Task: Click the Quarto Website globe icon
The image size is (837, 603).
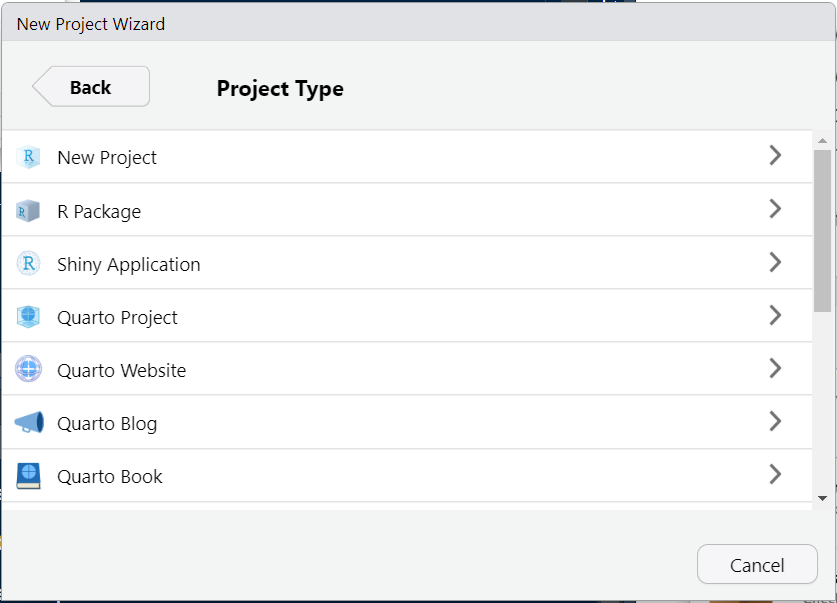Action: point(28,369)
